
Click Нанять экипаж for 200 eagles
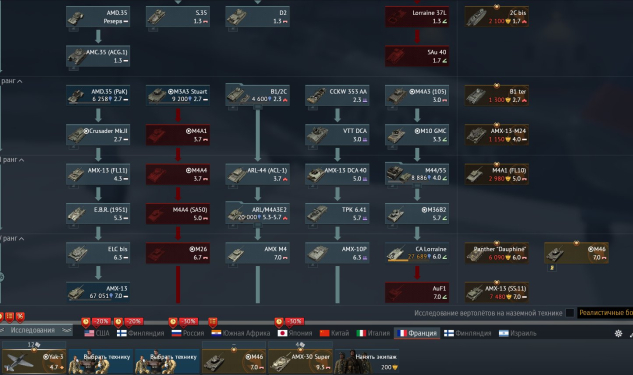[x=367, y=361]
